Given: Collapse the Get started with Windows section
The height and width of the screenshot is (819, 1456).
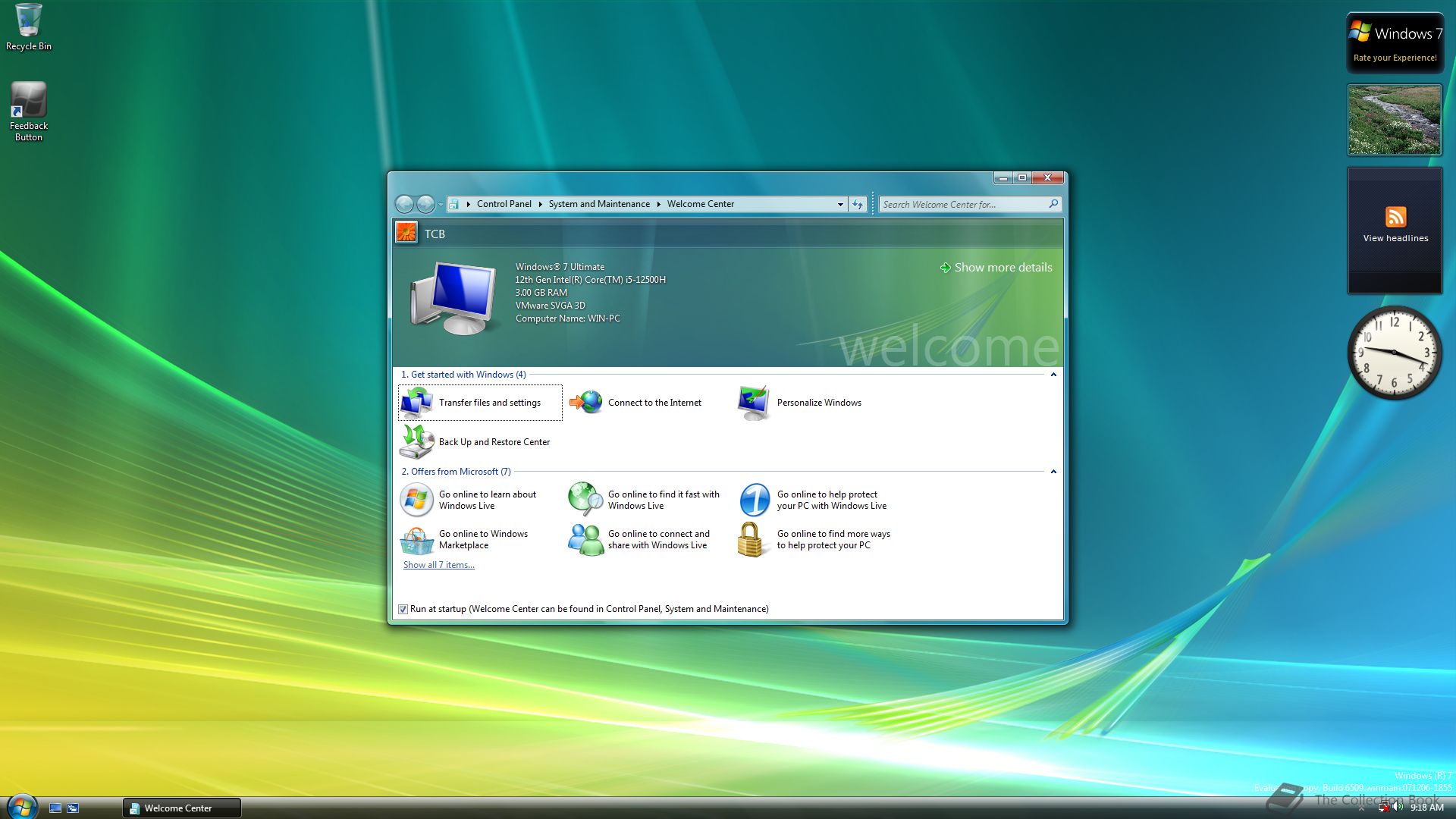Looking at the screenshot, I should tap(1053, 375).
